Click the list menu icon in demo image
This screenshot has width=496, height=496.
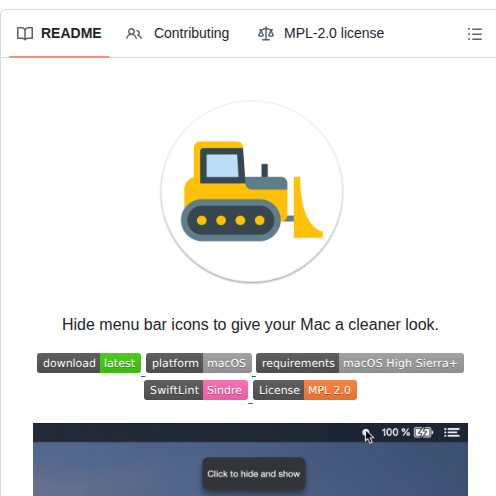click(x=452, y=433)
